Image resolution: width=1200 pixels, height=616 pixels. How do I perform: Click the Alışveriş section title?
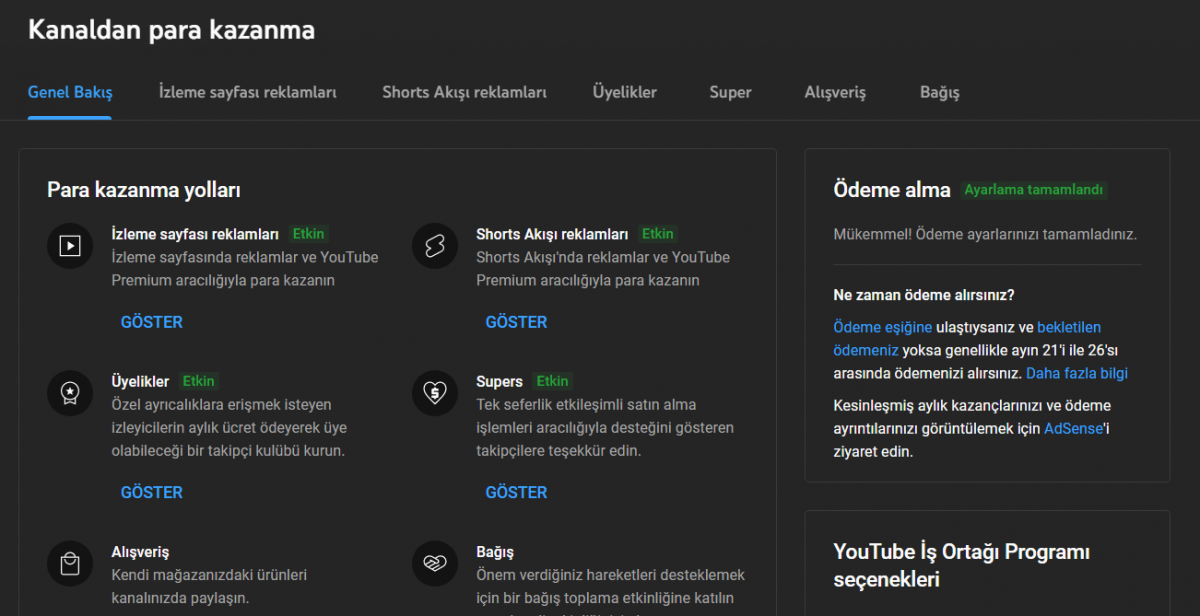[x=140, y=552]
